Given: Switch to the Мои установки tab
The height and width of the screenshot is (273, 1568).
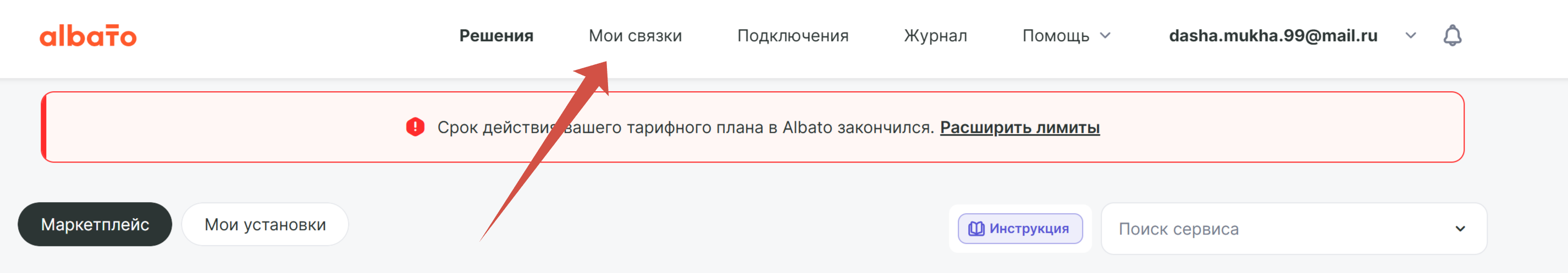Looking at the screenshot, I should point(265,224).
